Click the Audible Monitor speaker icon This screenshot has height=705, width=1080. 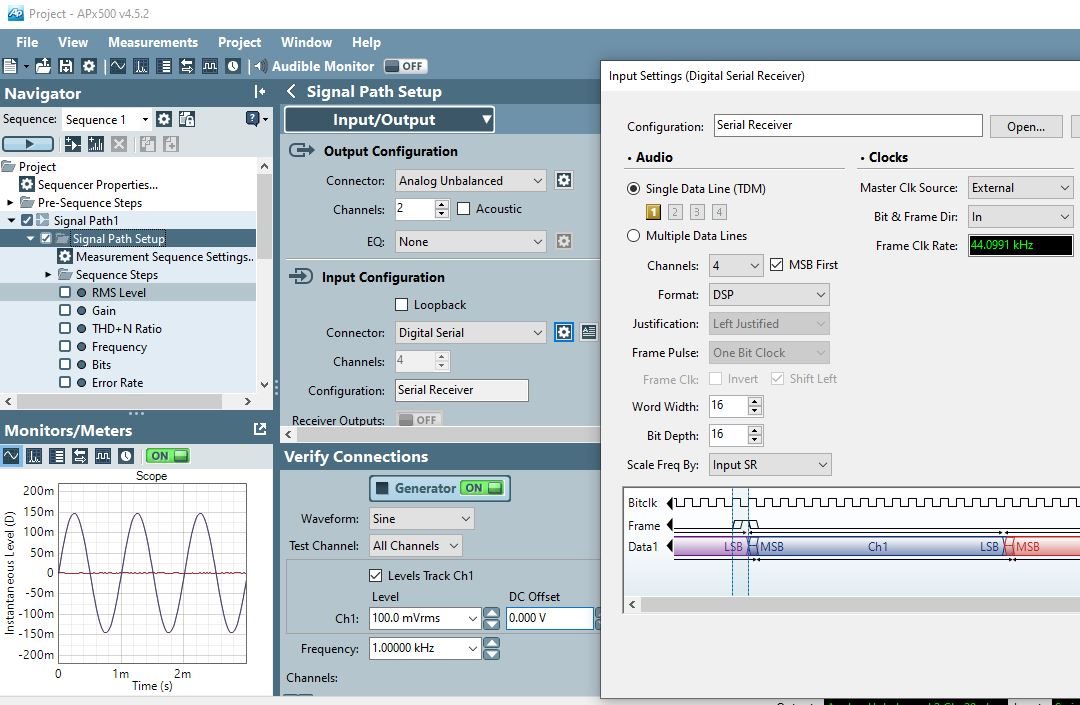260,66
